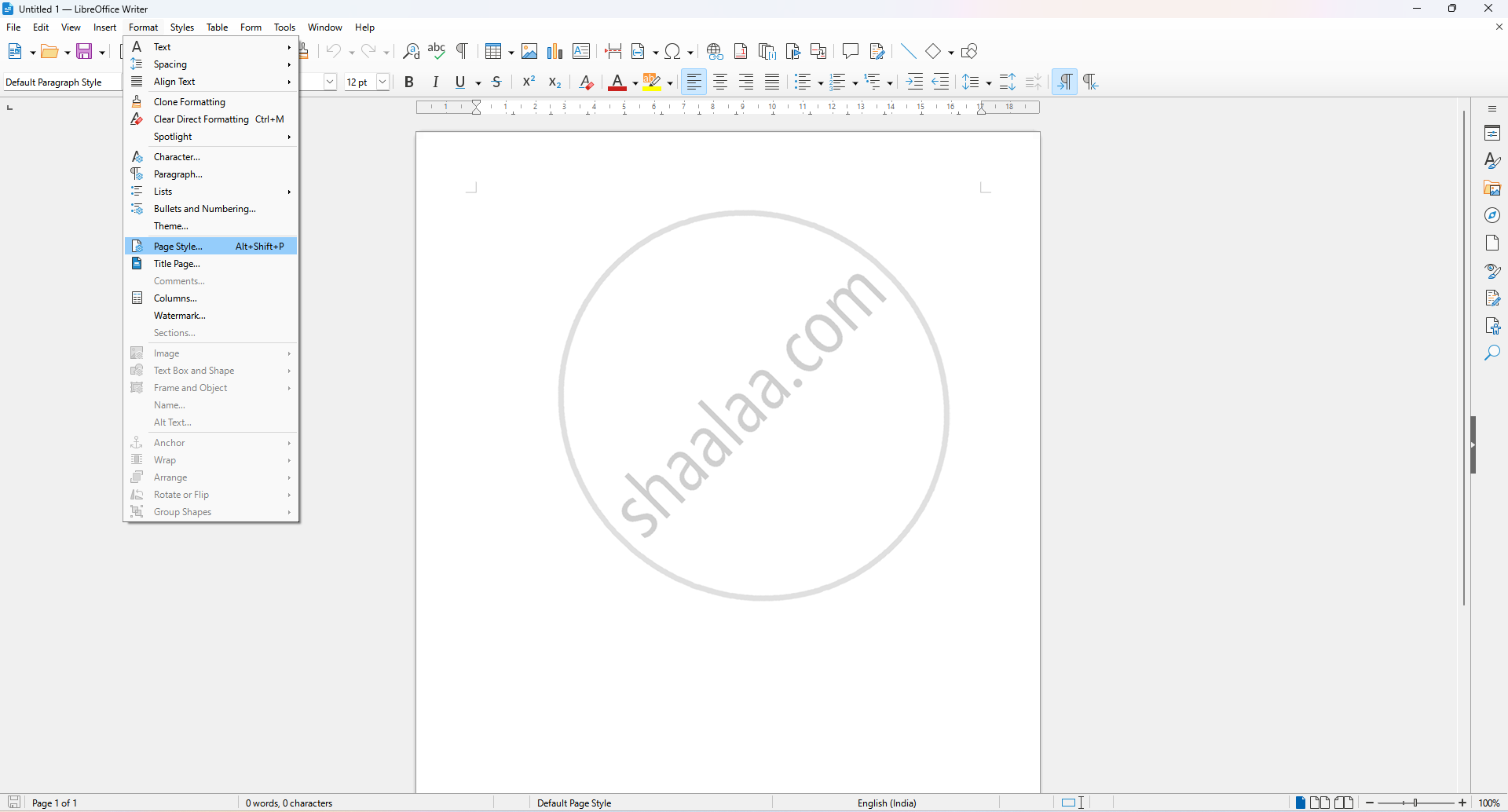Open the Gallery panel in the sidebar

1492,188
